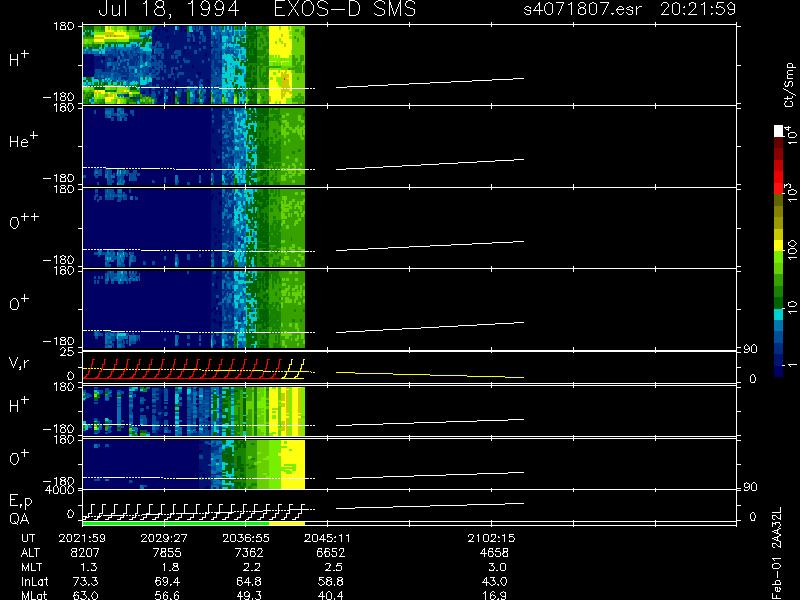800x600 pixels.
Task: Click the '25' axis label of V,r panel
Action: 68,352
